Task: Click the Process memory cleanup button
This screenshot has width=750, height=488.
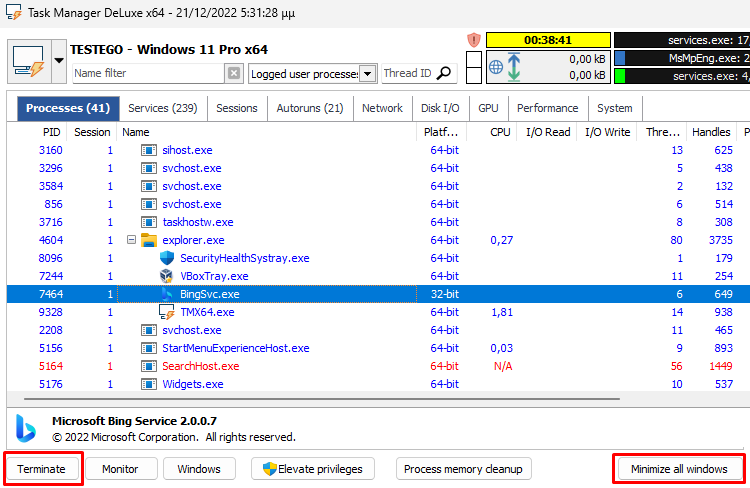Action: pyautogui.click(x=463, y=469)
